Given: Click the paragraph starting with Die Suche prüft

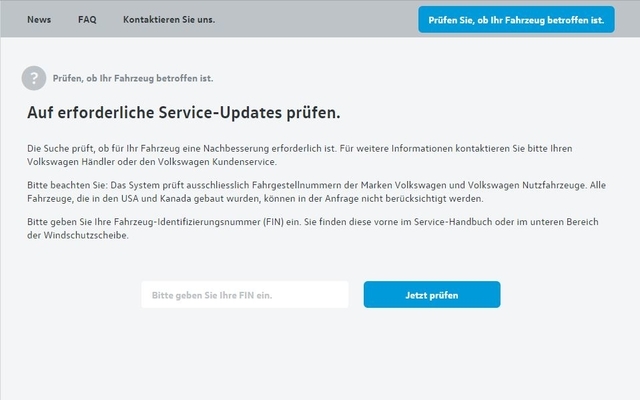Looking at the screenshot, I should [x=300, y=155].
